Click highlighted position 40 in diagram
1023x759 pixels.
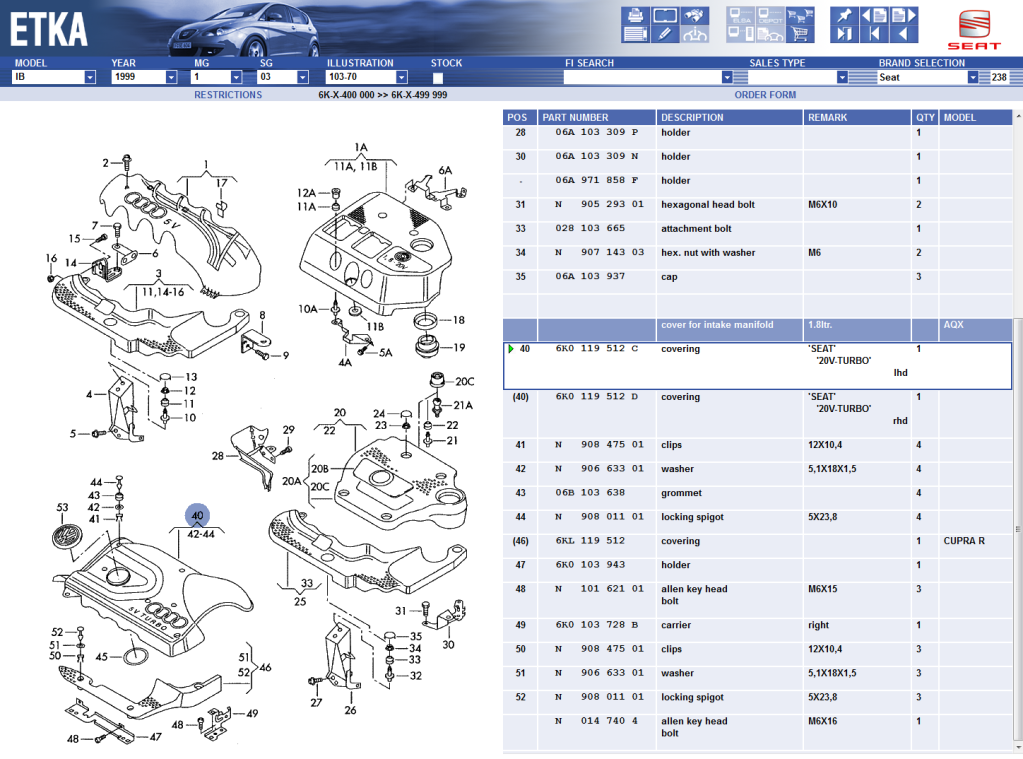coord(197,516)
